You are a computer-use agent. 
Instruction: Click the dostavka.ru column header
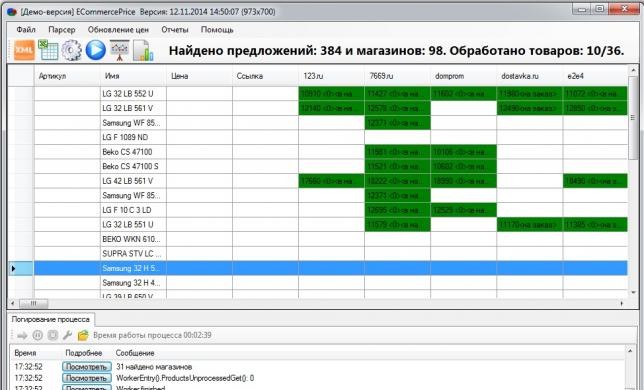point(530,76)
